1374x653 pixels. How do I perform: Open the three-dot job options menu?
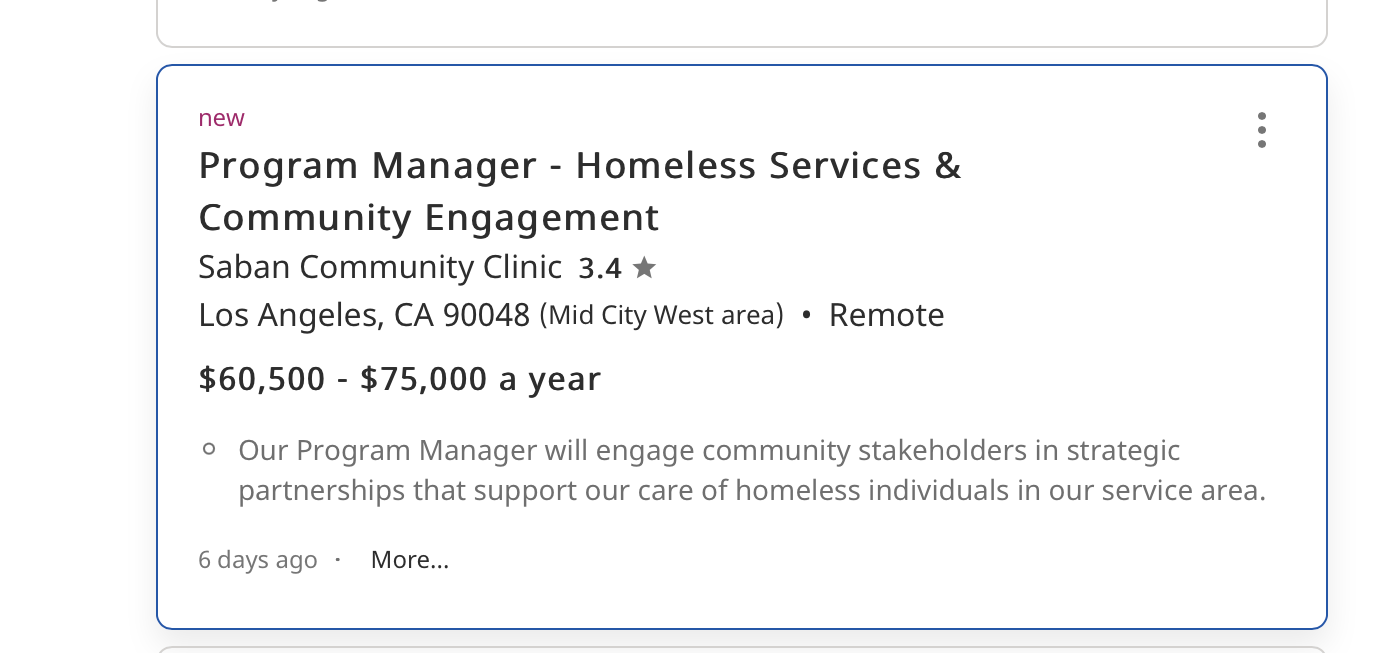pos(1261,130)
